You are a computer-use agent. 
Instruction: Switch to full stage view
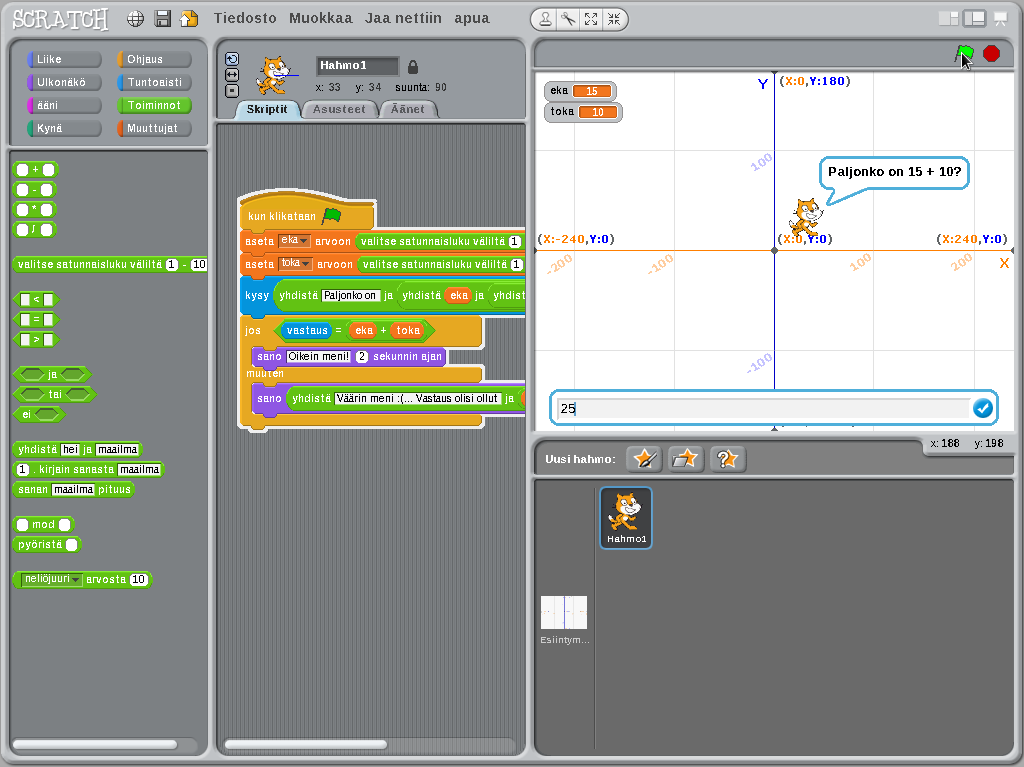974,19
